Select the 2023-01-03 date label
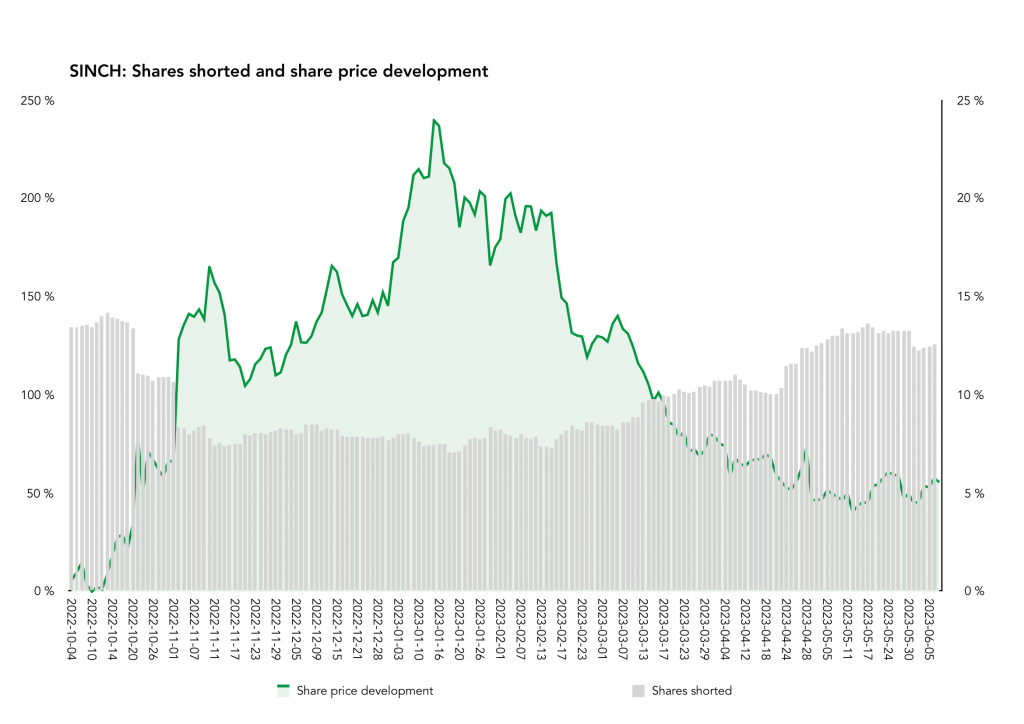Screen dimensions: 1024x724 pyautogui.click(x=398, y=629)
